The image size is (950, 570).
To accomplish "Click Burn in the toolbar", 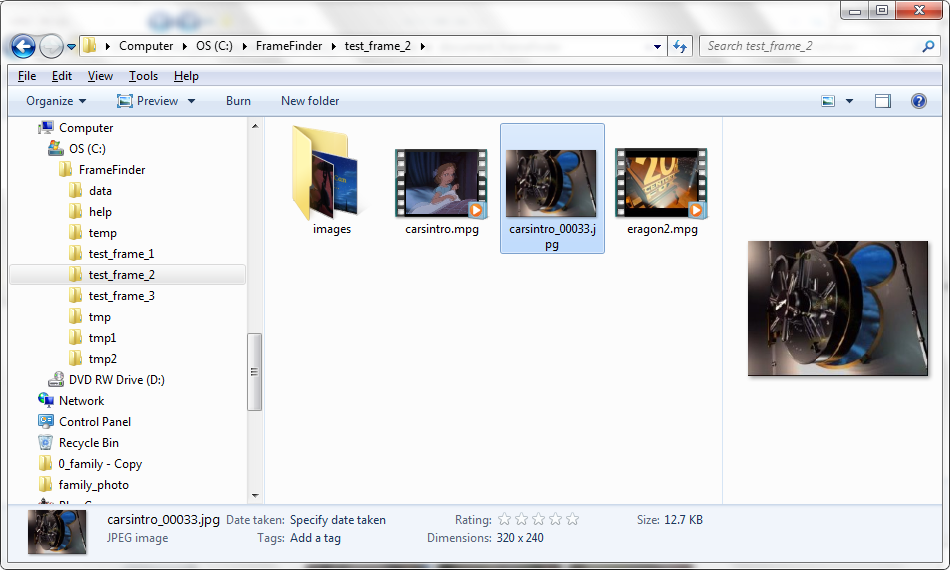I will point(238,101).
